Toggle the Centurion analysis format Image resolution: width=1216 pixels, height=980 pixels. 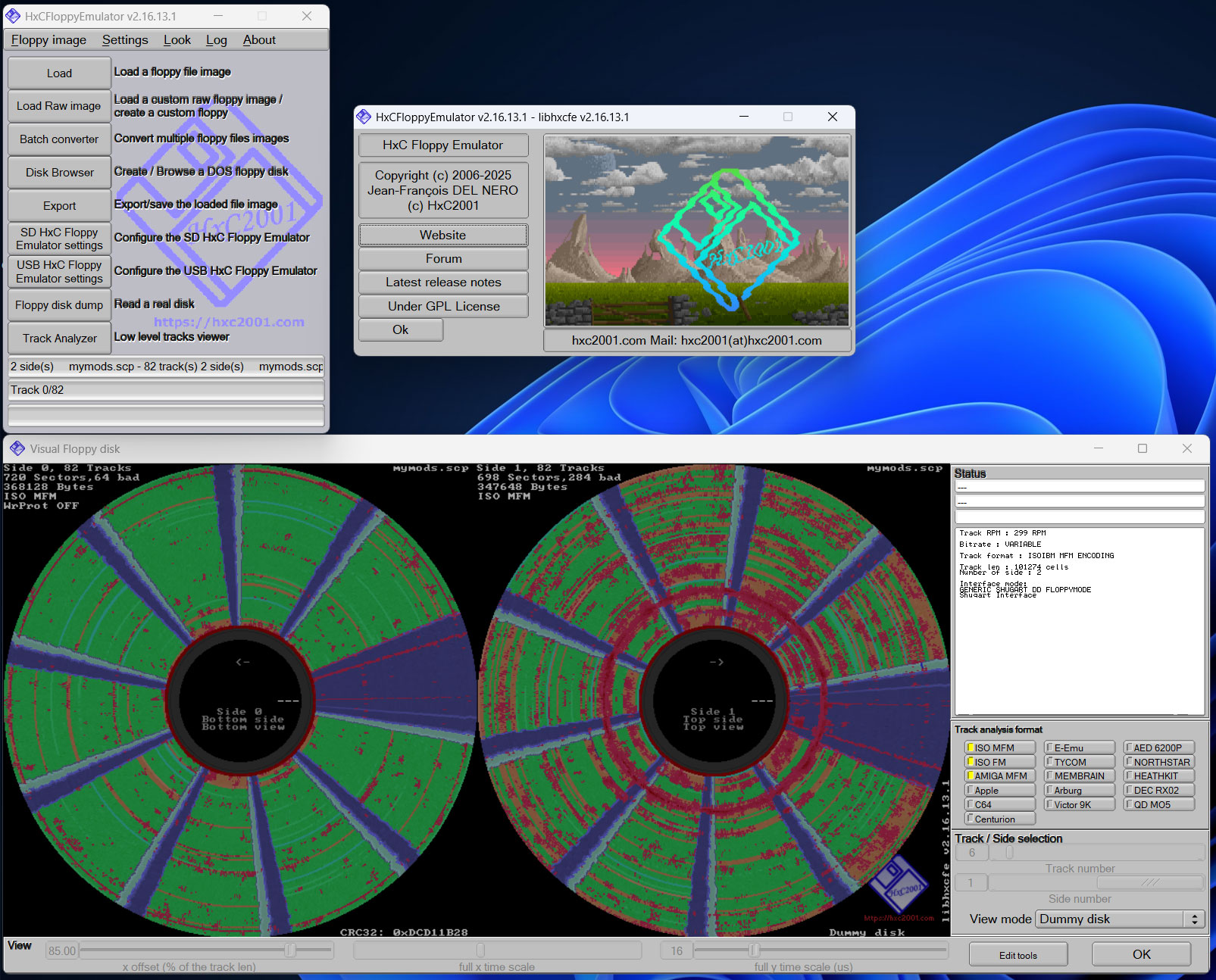click(1000, 819)
